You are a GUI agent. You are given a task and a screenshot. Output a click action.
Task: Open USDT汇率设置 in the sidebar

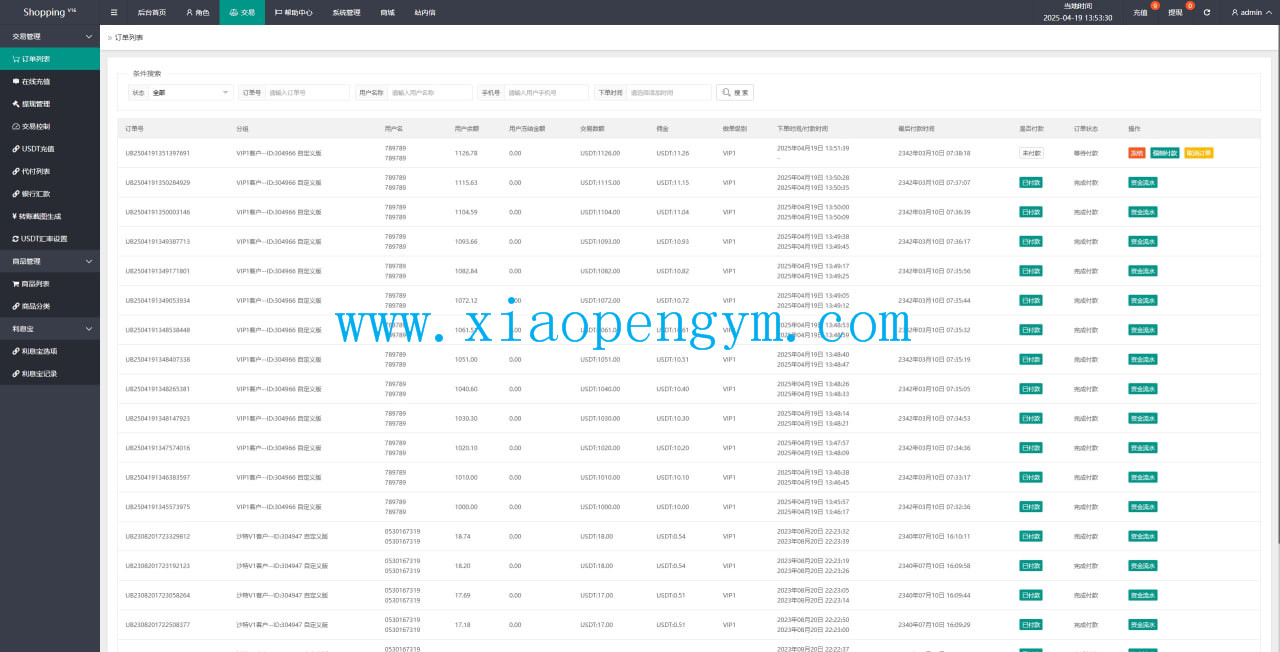point(50,239)
